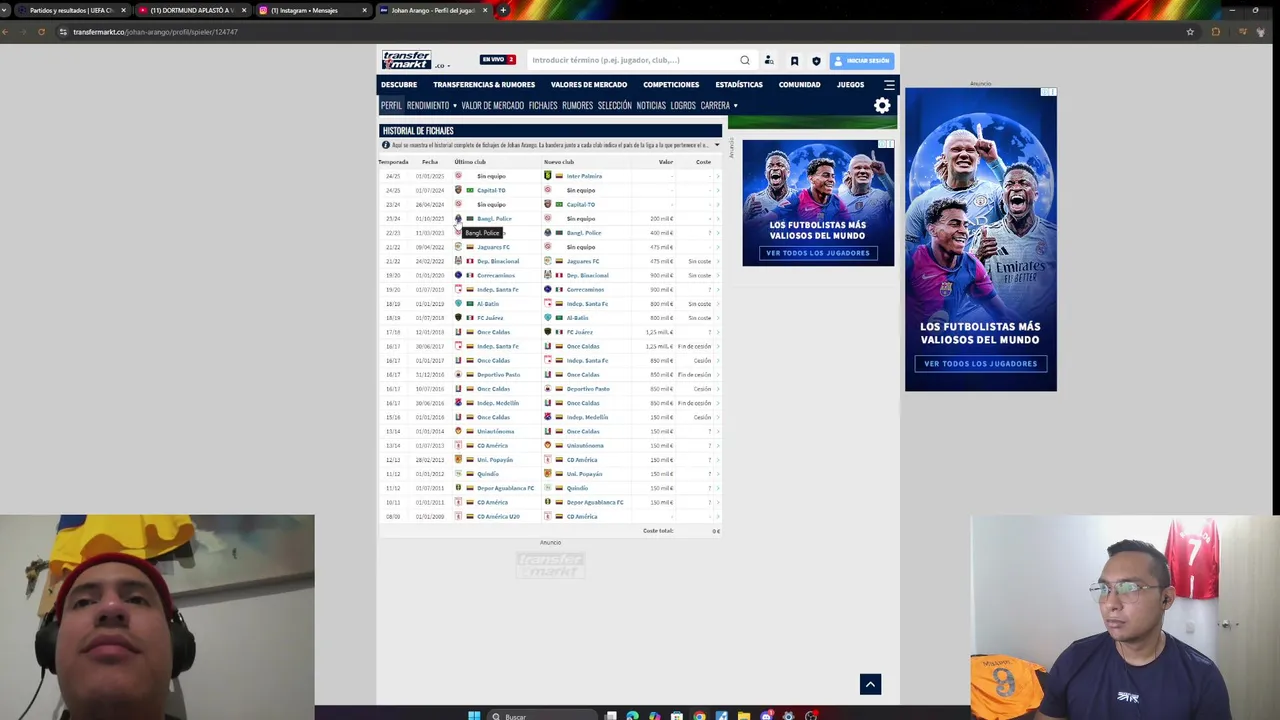Click the taskbar Buscar search box

click(544, 715)
